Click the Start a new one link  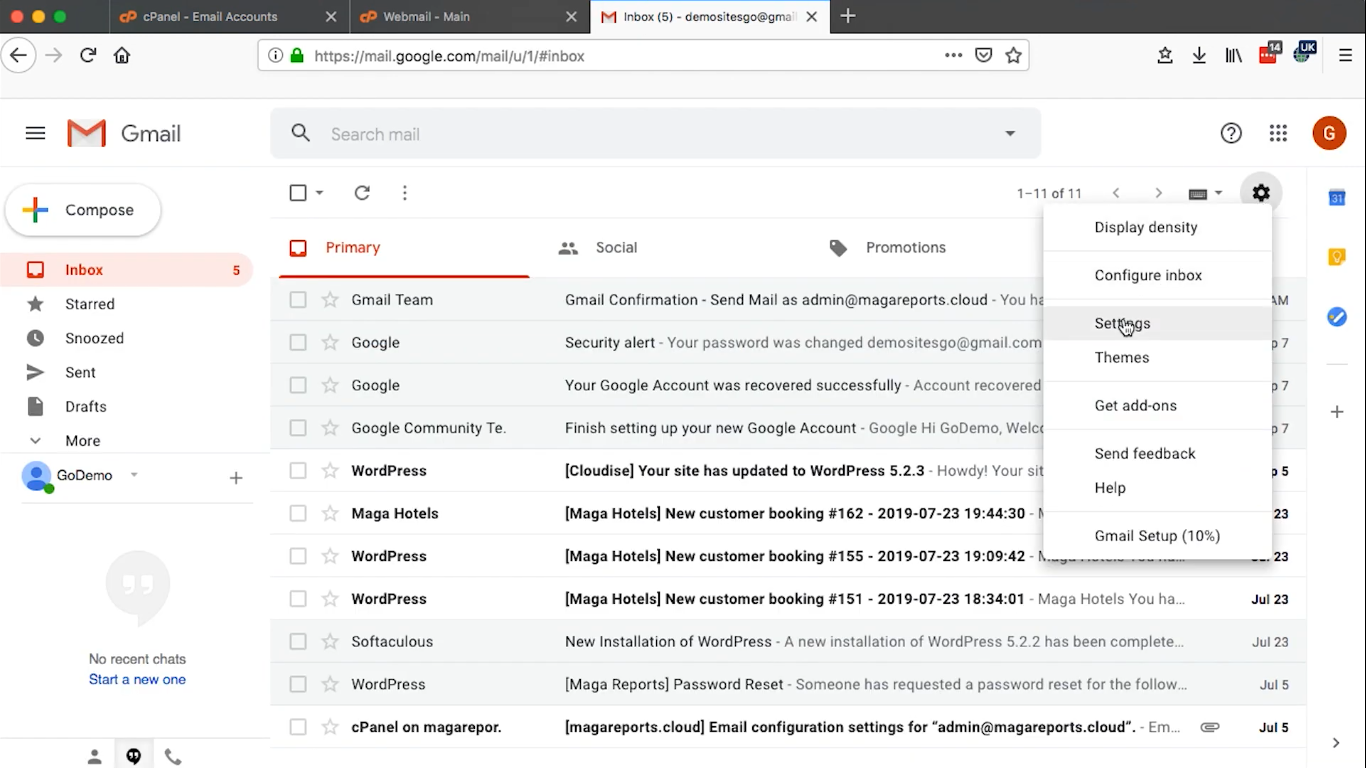pos(137,679)
